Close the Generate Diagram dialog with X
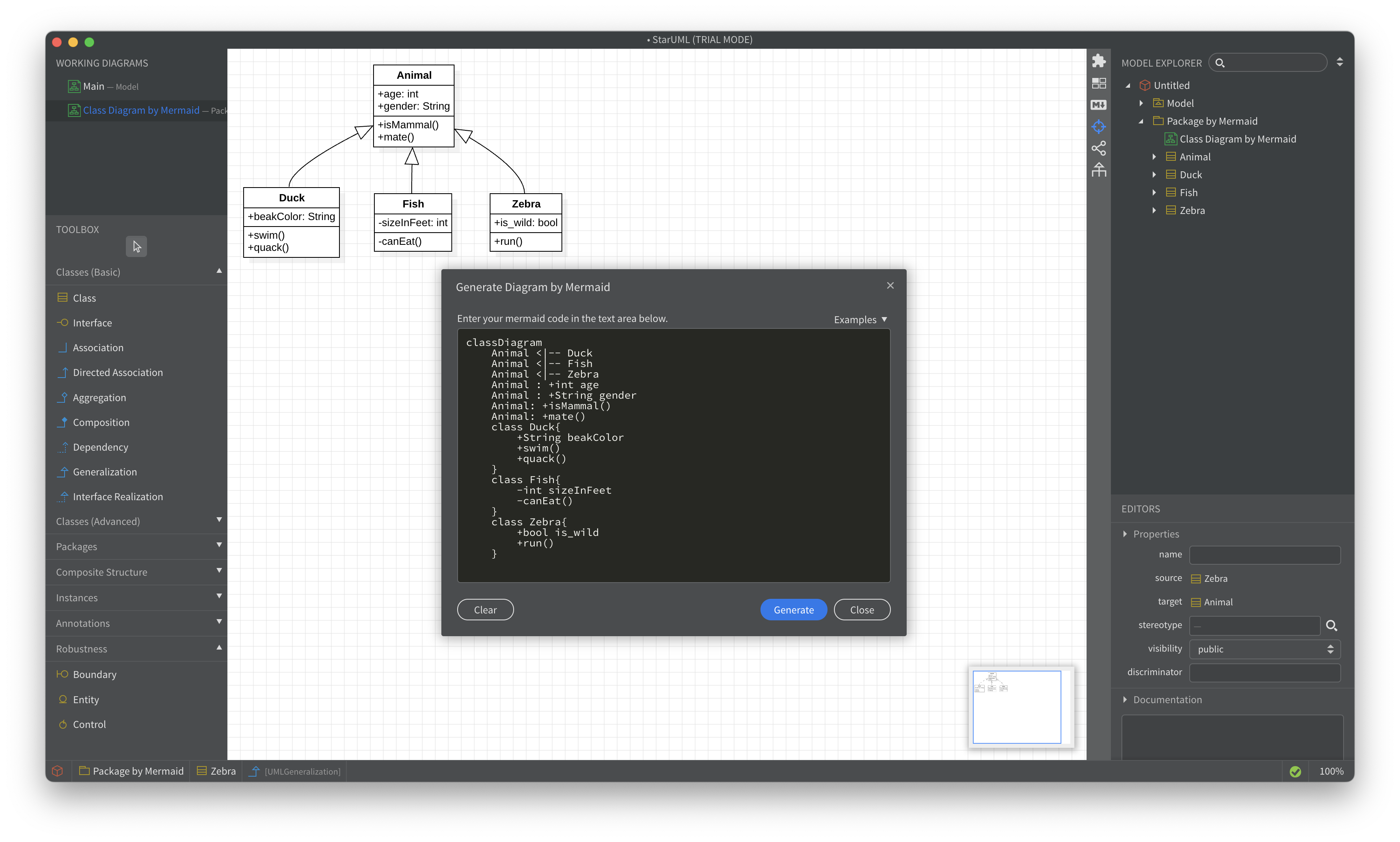The image size is (1400, 842). click(x=890, y=286)
